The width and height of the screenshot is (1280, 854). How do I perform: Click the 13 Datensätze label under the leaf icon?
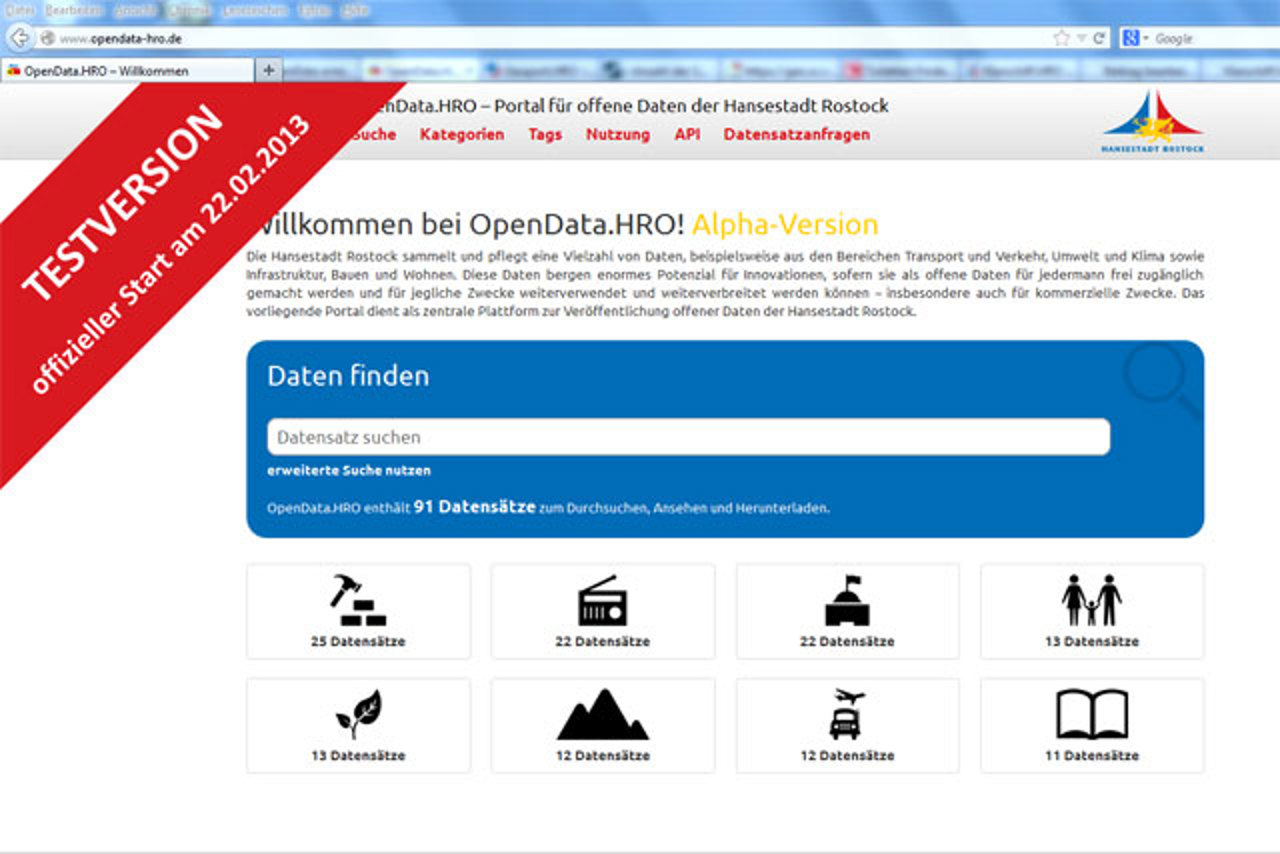[x=358, y=755]
